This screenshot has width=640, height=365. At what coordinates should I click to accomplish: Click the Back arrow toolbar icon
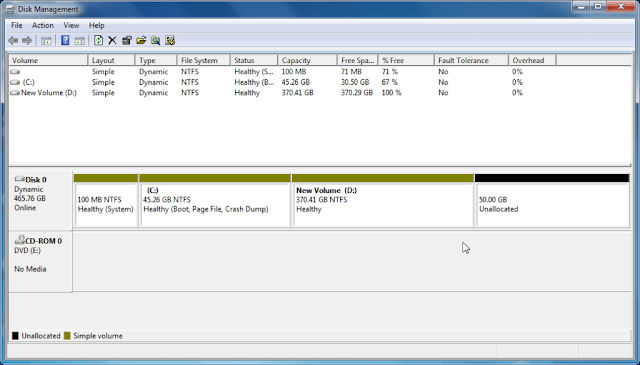coord(13,40)
